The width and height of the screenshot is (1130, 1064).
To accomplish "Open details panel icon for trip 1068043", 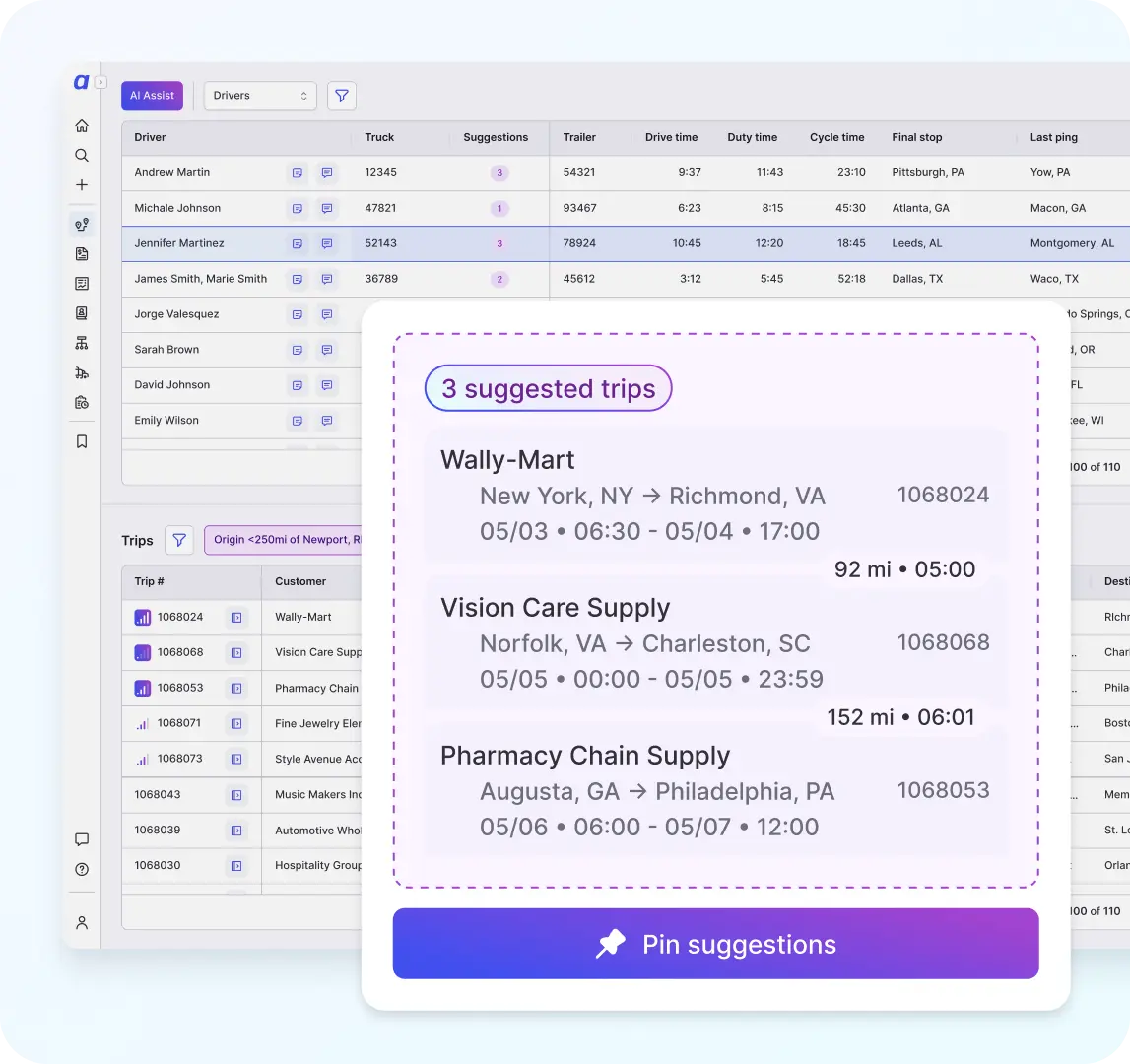I will [x=236, y=794].
